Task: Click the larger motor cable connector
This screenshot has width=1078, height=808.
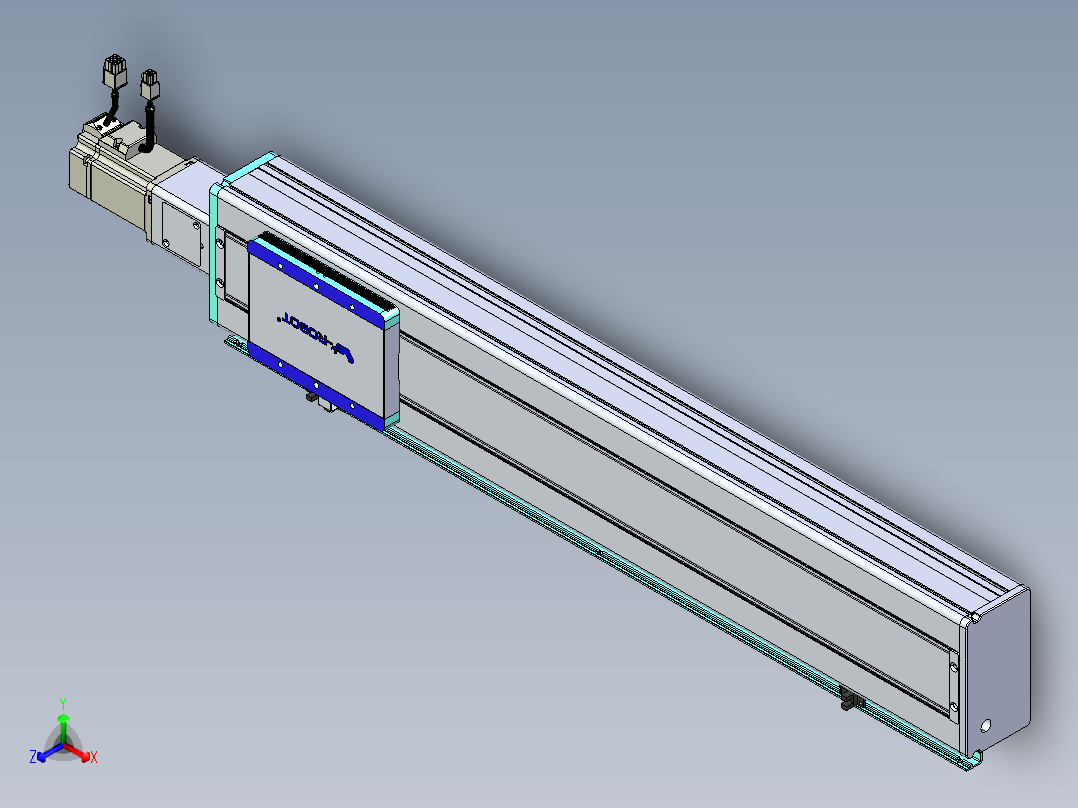Action: pos(114,73)
